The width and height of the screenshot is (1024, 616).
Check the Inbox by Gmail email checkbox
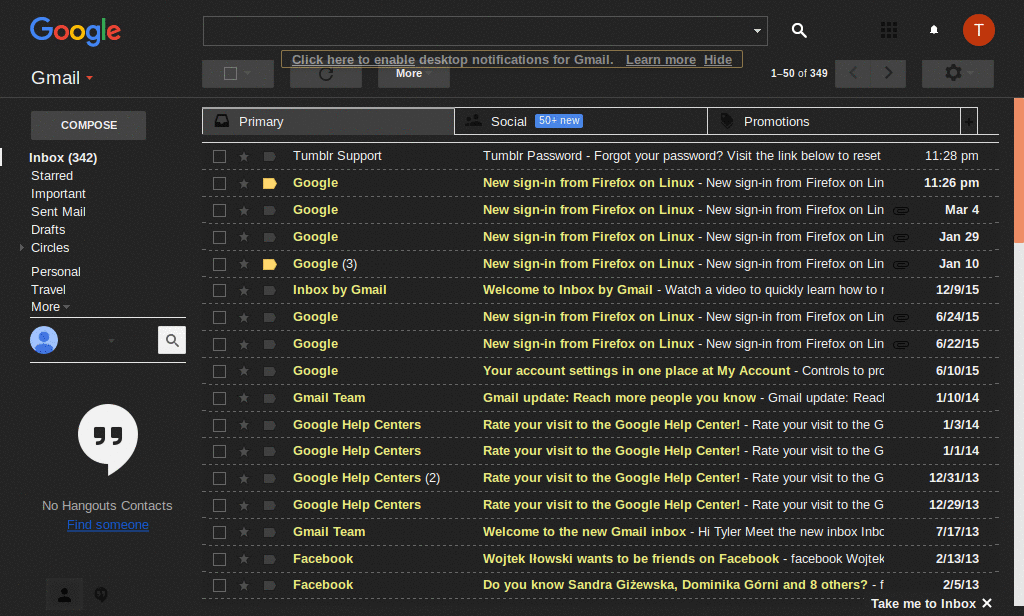tap(219, 290)
